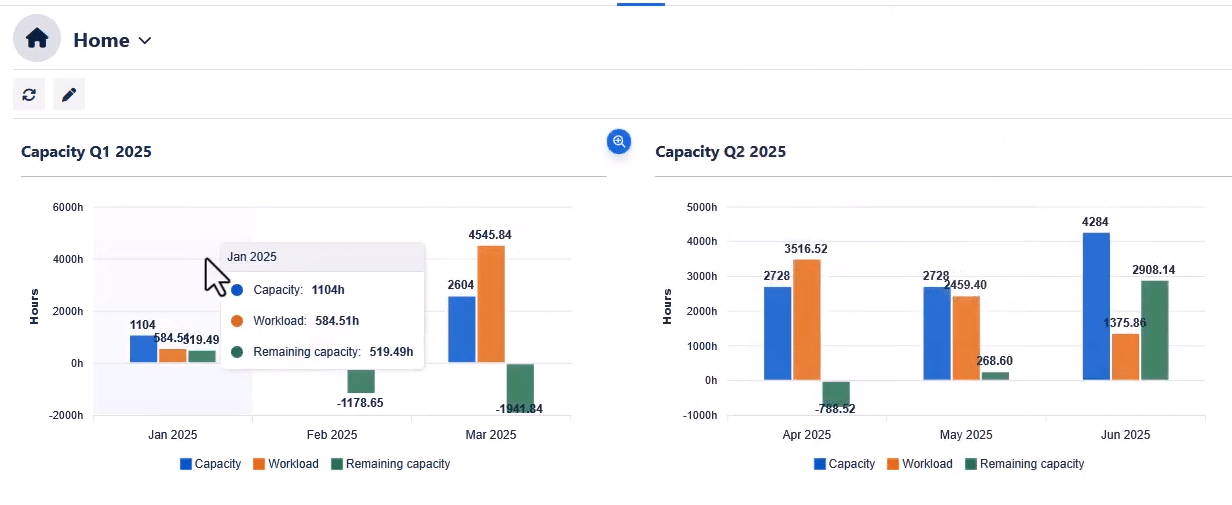Select the green Jun 2025 remaining capacity bar
Screen dimensions: 1232x505
[x=1154, y=330]
